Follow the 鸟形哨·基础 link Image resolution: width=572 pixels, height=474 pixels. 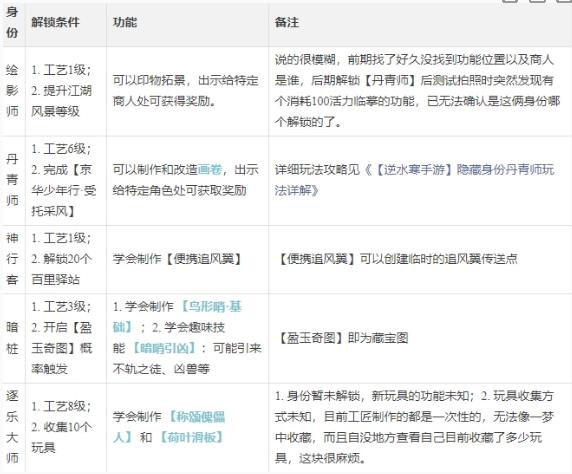pos(177,316)
